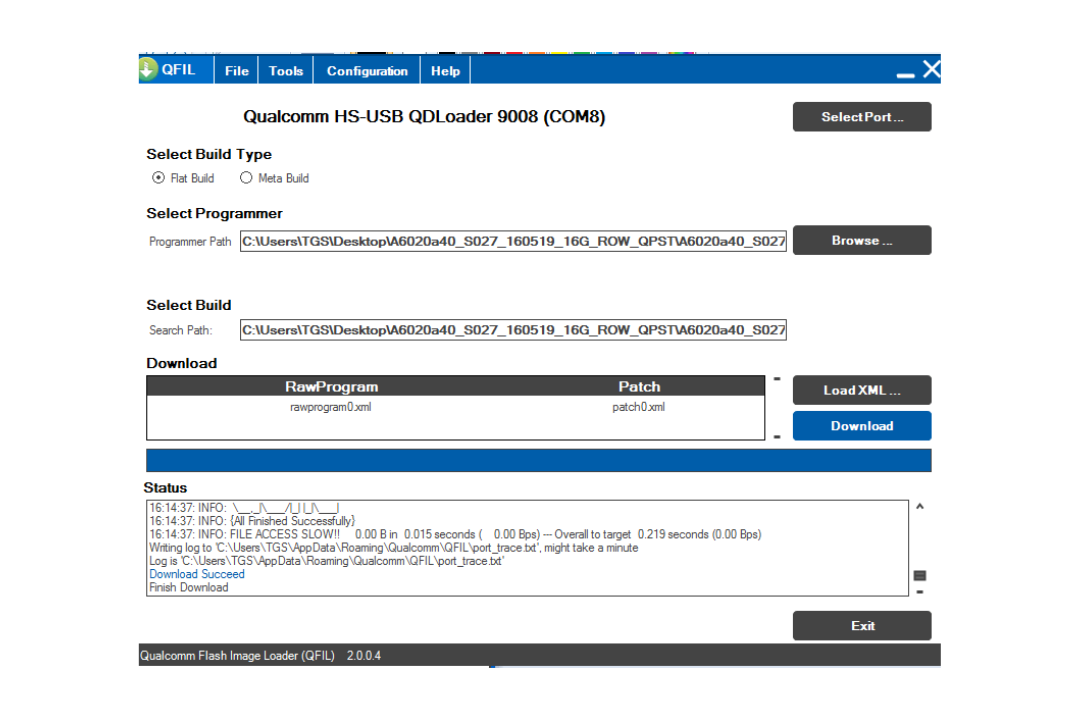Click the dash below the status scrollbar
This screenshot has height=720, width=1080.
920,592
